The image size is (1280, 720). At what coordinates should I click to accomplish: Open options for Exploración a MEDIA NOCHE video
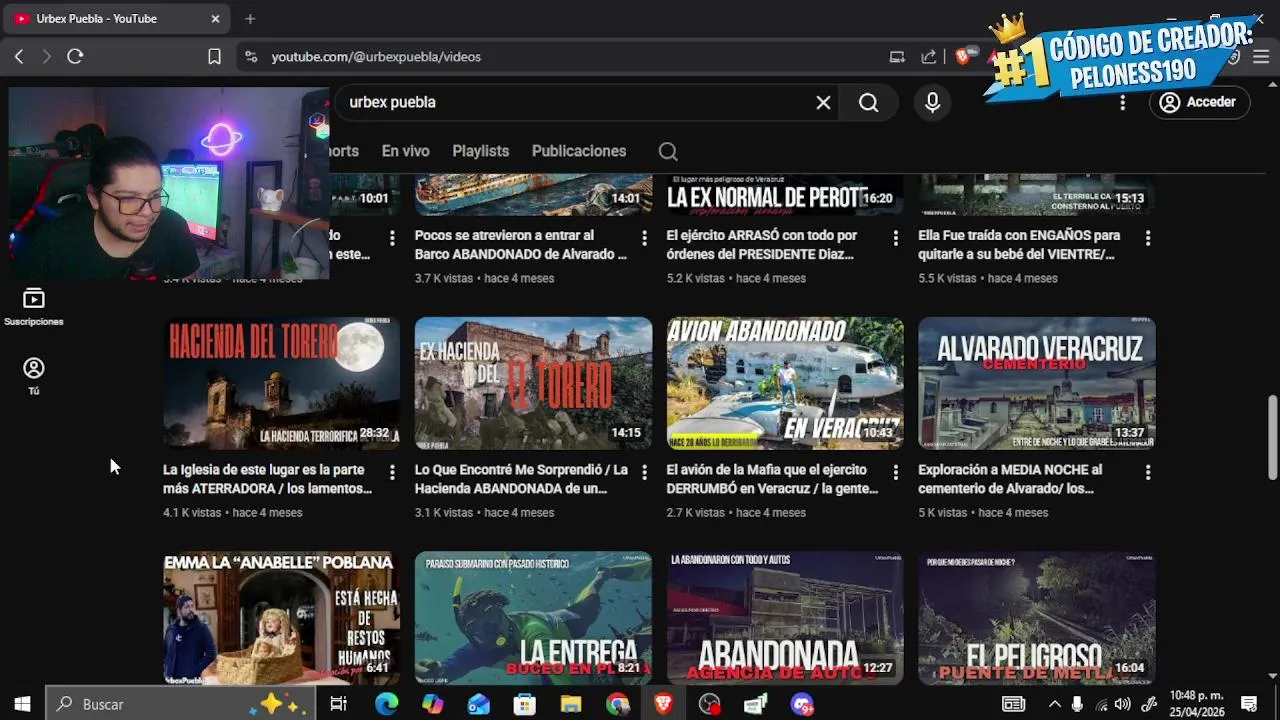tap(1148, 472)
